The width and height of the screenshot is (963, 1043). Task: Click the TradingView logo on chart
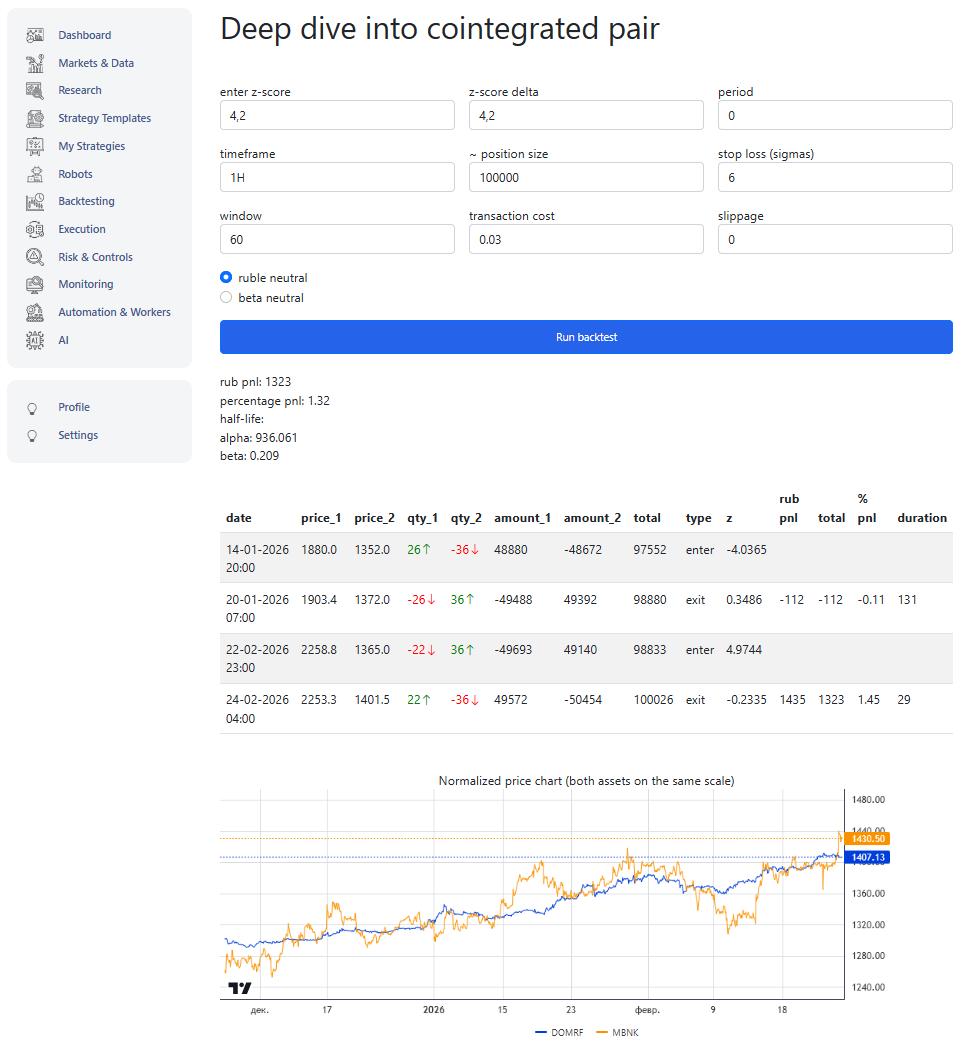tap(240, 988)
